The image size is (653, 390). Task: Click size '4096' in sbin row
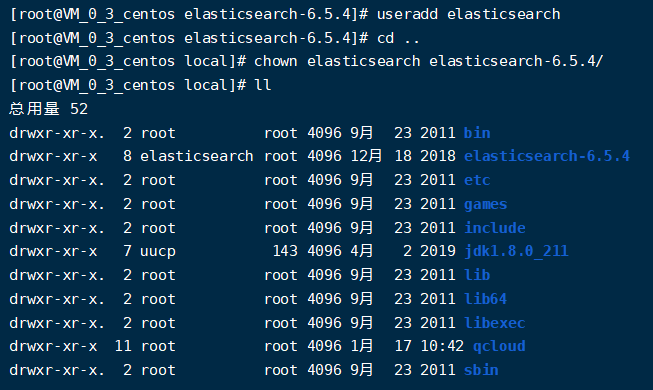[324, 370]
